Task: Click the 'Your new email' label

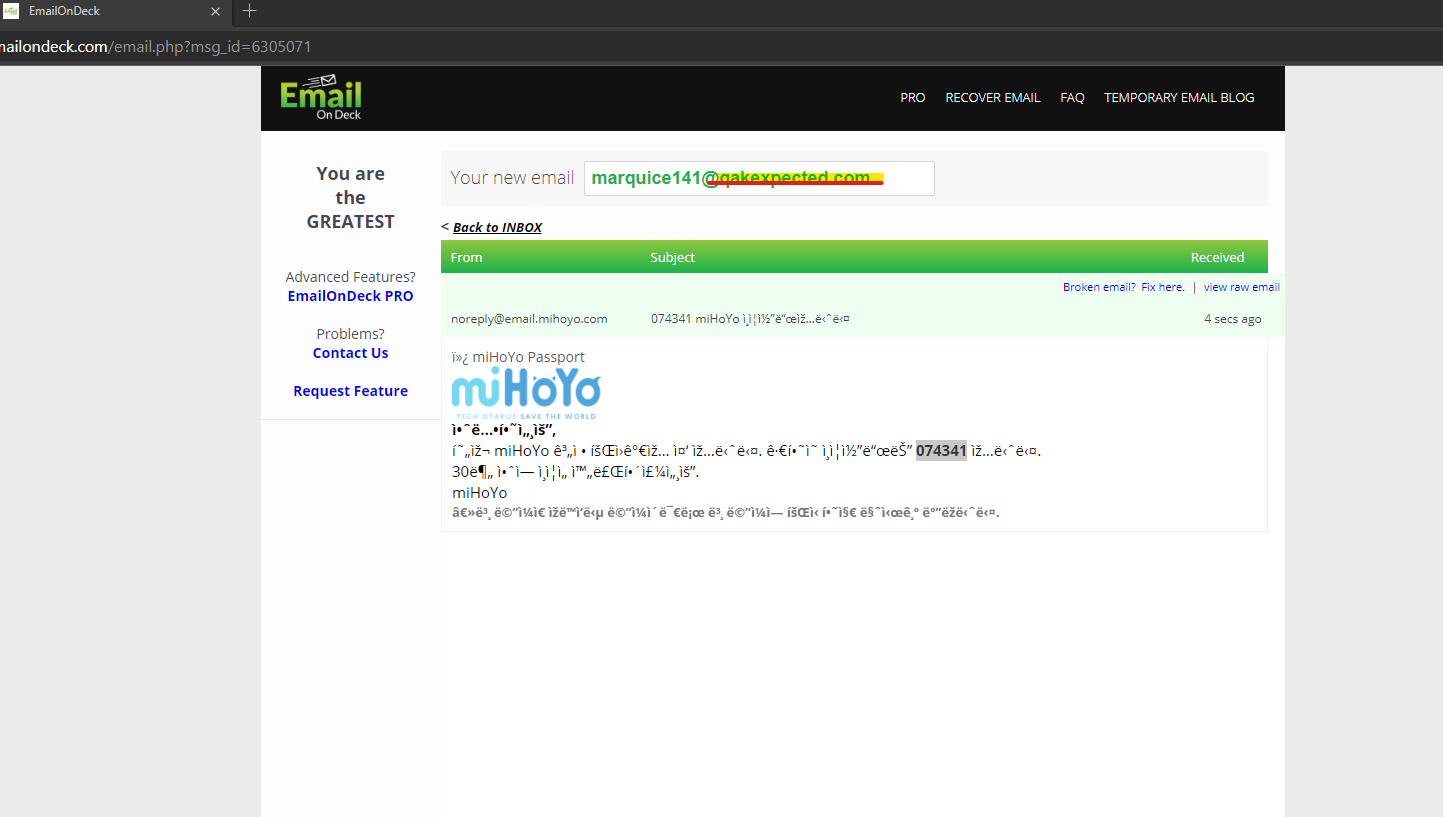Action: pyautogui.click(x=512, y=178)
